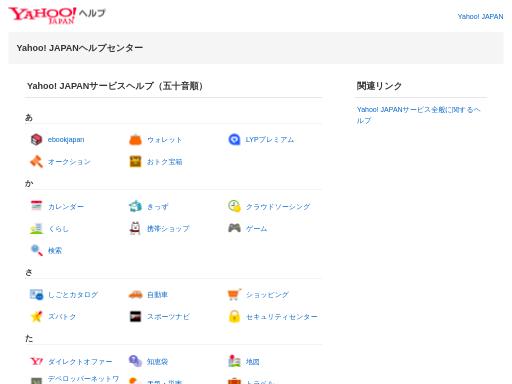Open the ショッピング text link
512x384 pixels.
click(x=267, y=295)
